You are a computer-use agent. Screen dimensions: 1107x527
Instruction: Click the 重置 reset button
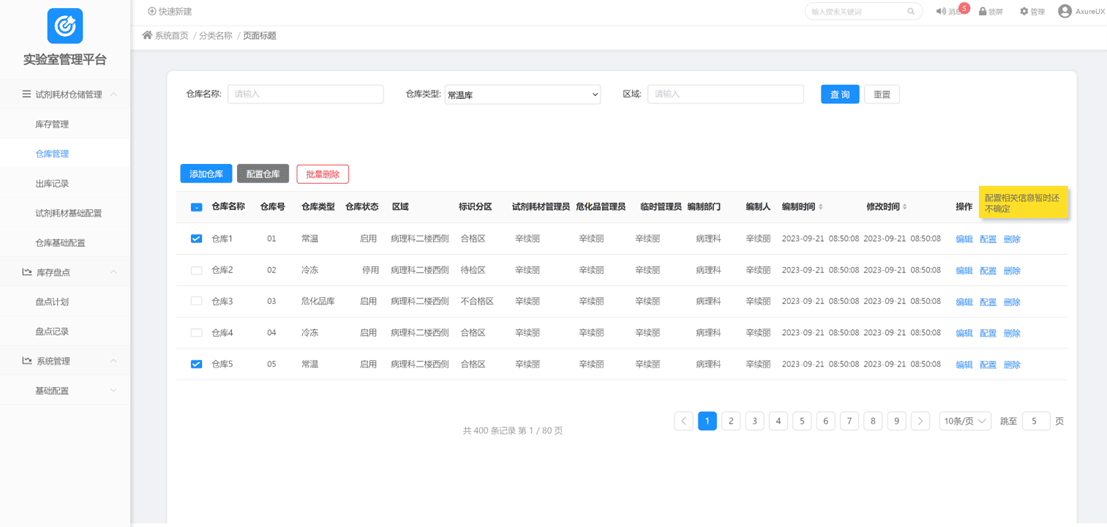(x=882, y=95)
